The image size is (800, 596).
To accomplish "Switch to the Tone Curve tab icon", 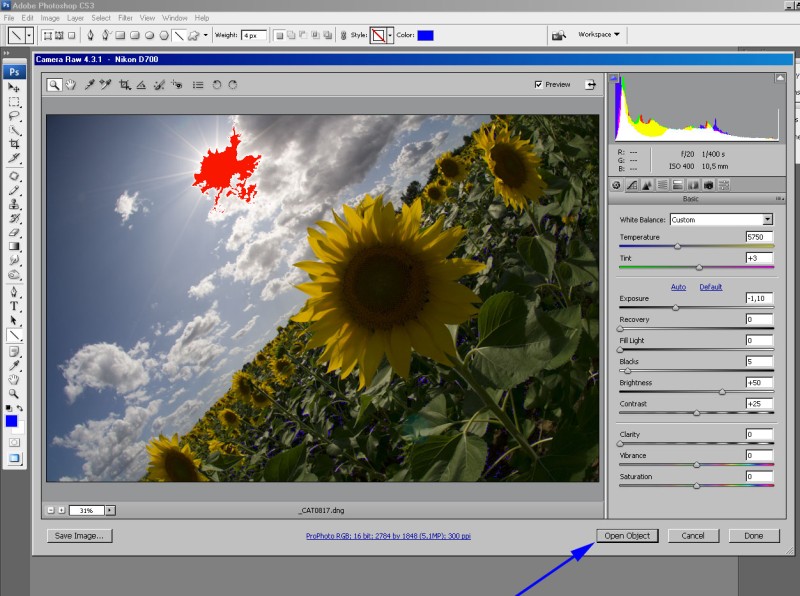I will (632, 185).
